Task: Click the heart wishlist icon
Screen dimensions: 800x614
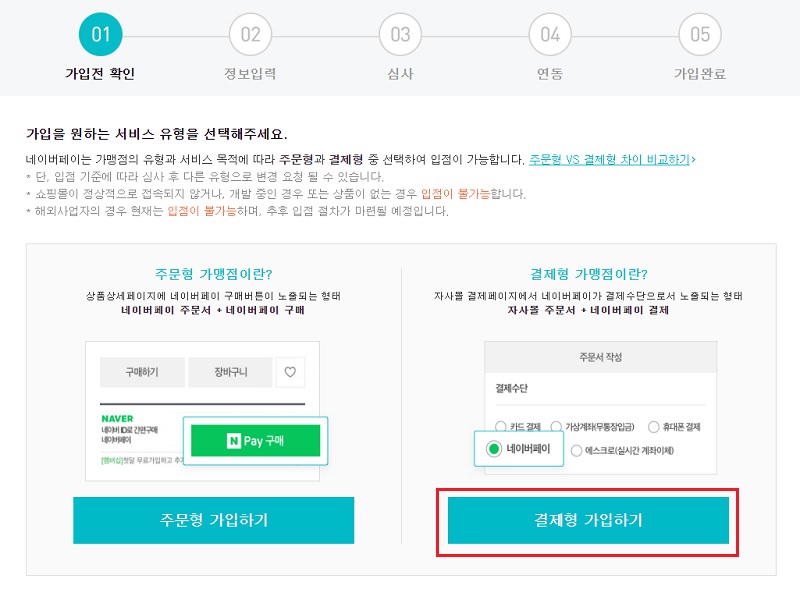Action: 291,373
